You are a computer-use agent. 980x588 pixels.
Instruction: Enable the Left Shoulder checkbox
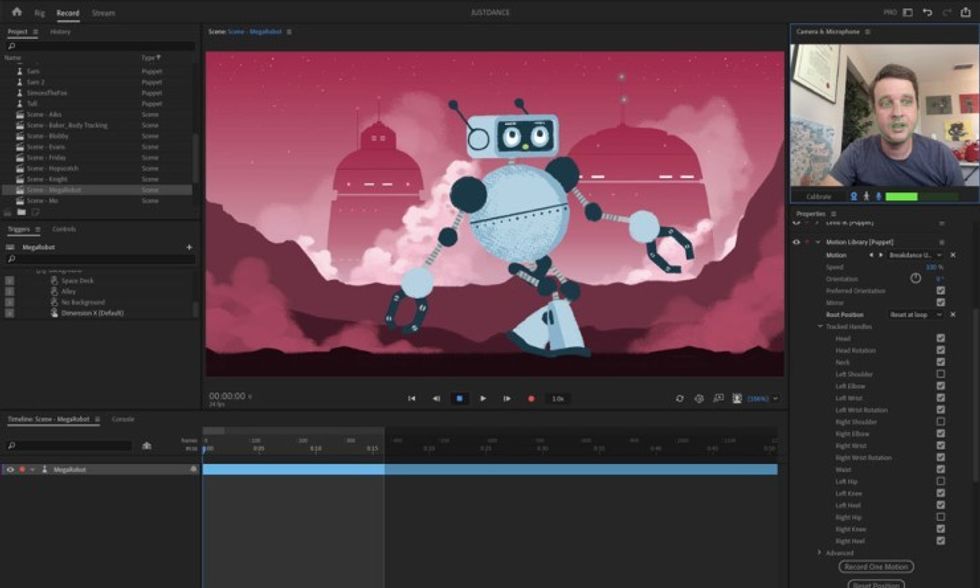(x=941, y=374)
